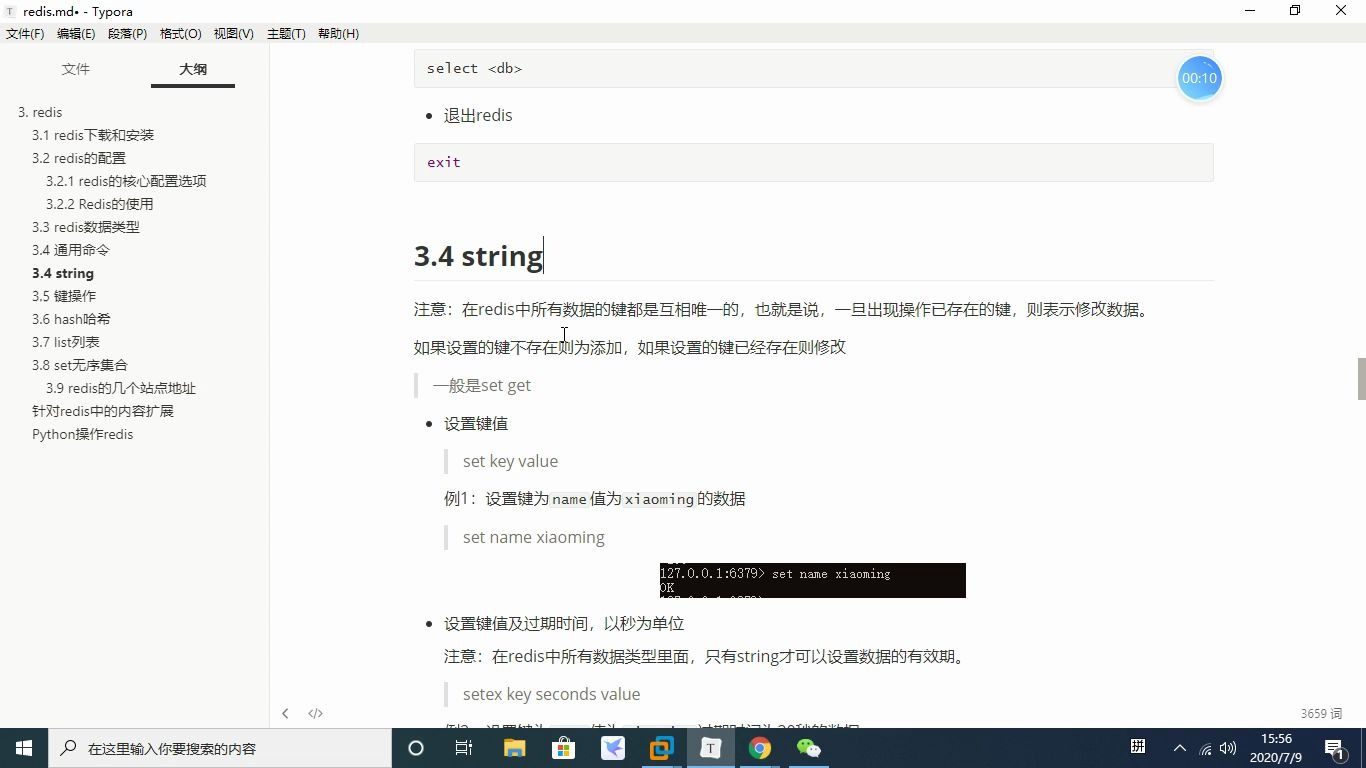The height and width of the screenshot is (768, 1366).
Task: Open File Explorer from taskbar
Action: click(x=514, y=748)
